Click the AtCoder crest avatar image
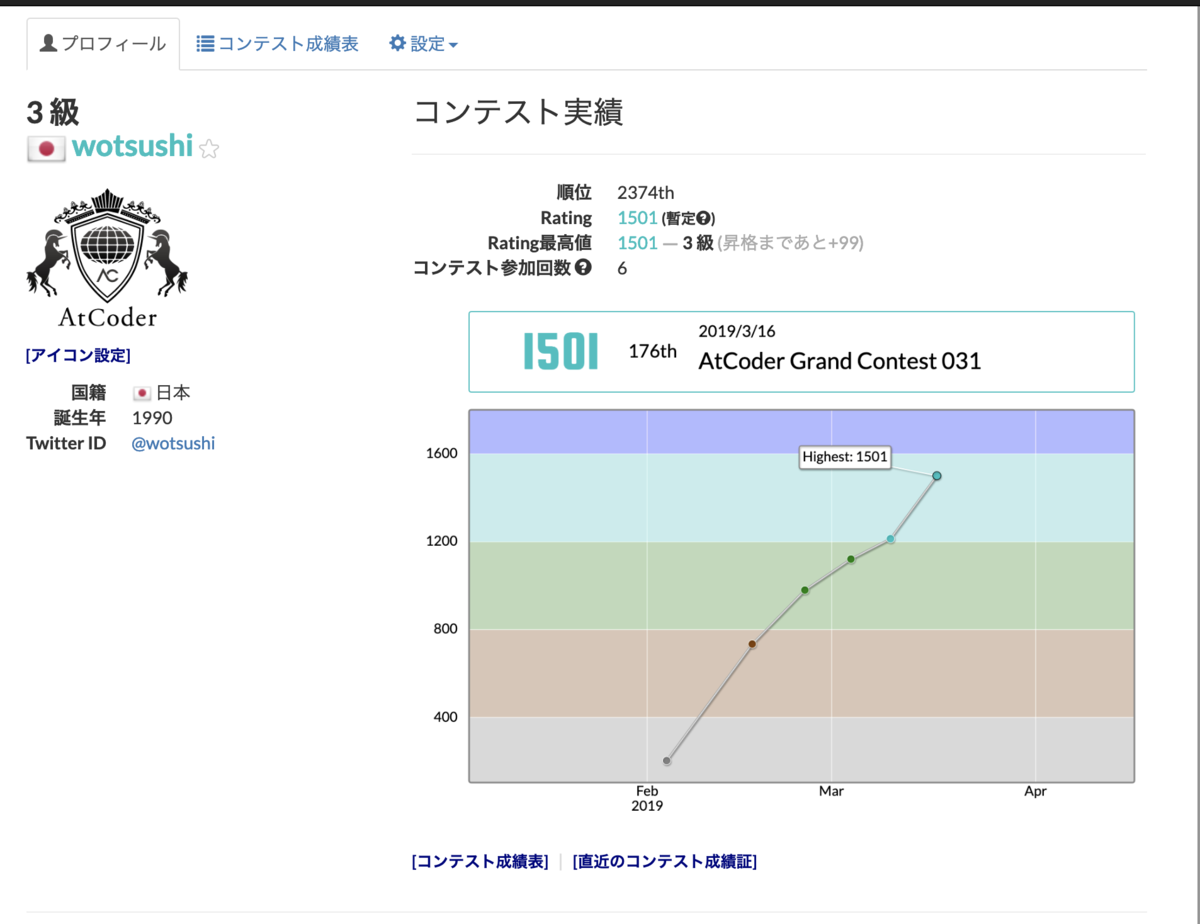This screenshot has width=1200, height=924. [107, 258]
